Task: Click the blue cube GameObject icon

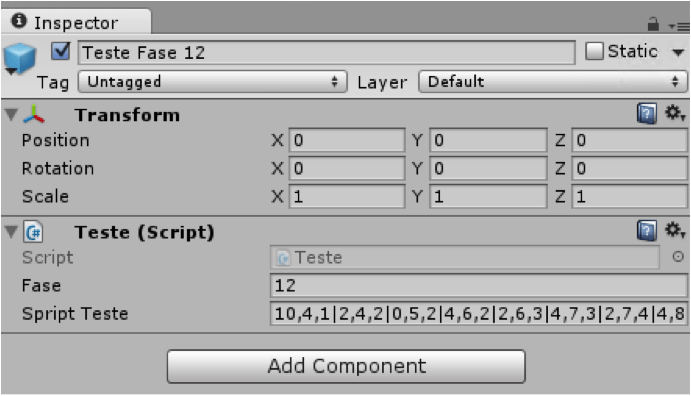Action: coord(19,58)
